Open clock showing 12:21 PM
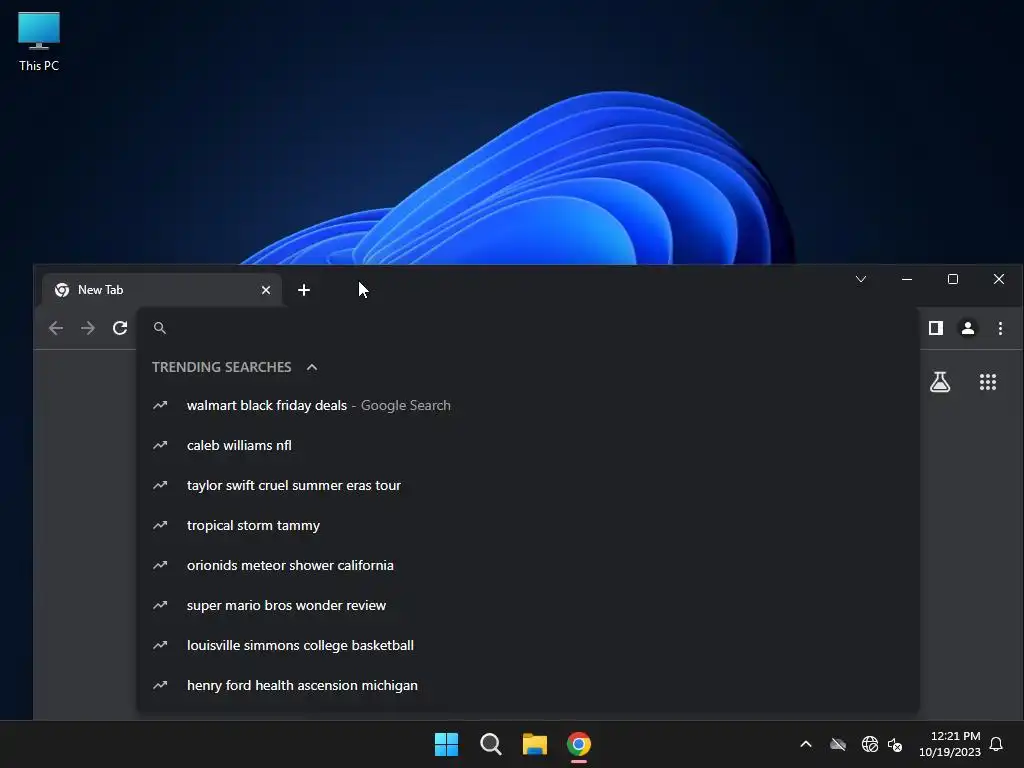Image resolution: width=1024 pixels, height=768 pixels. 950,744
